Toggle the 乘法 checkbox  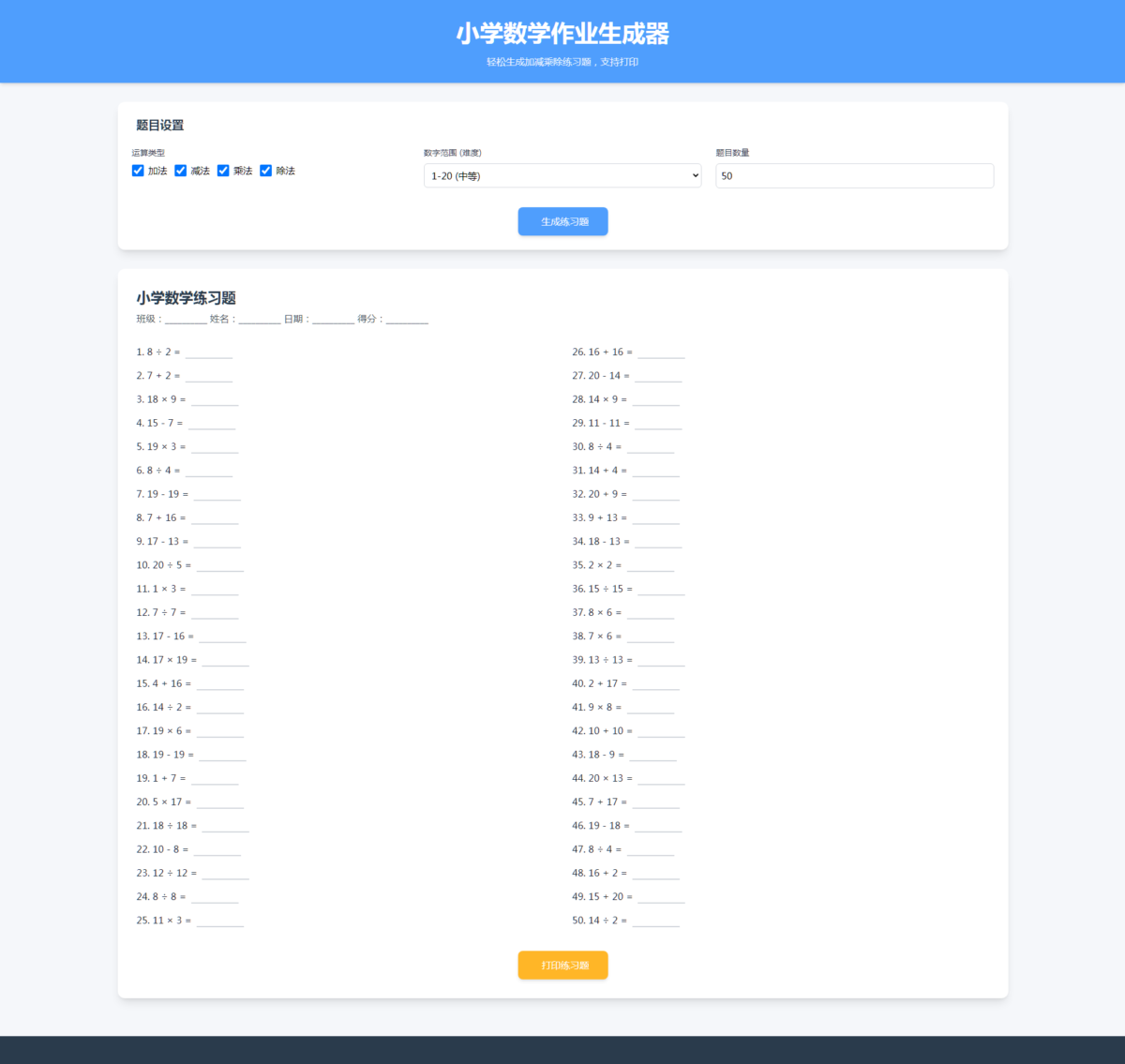223,171
